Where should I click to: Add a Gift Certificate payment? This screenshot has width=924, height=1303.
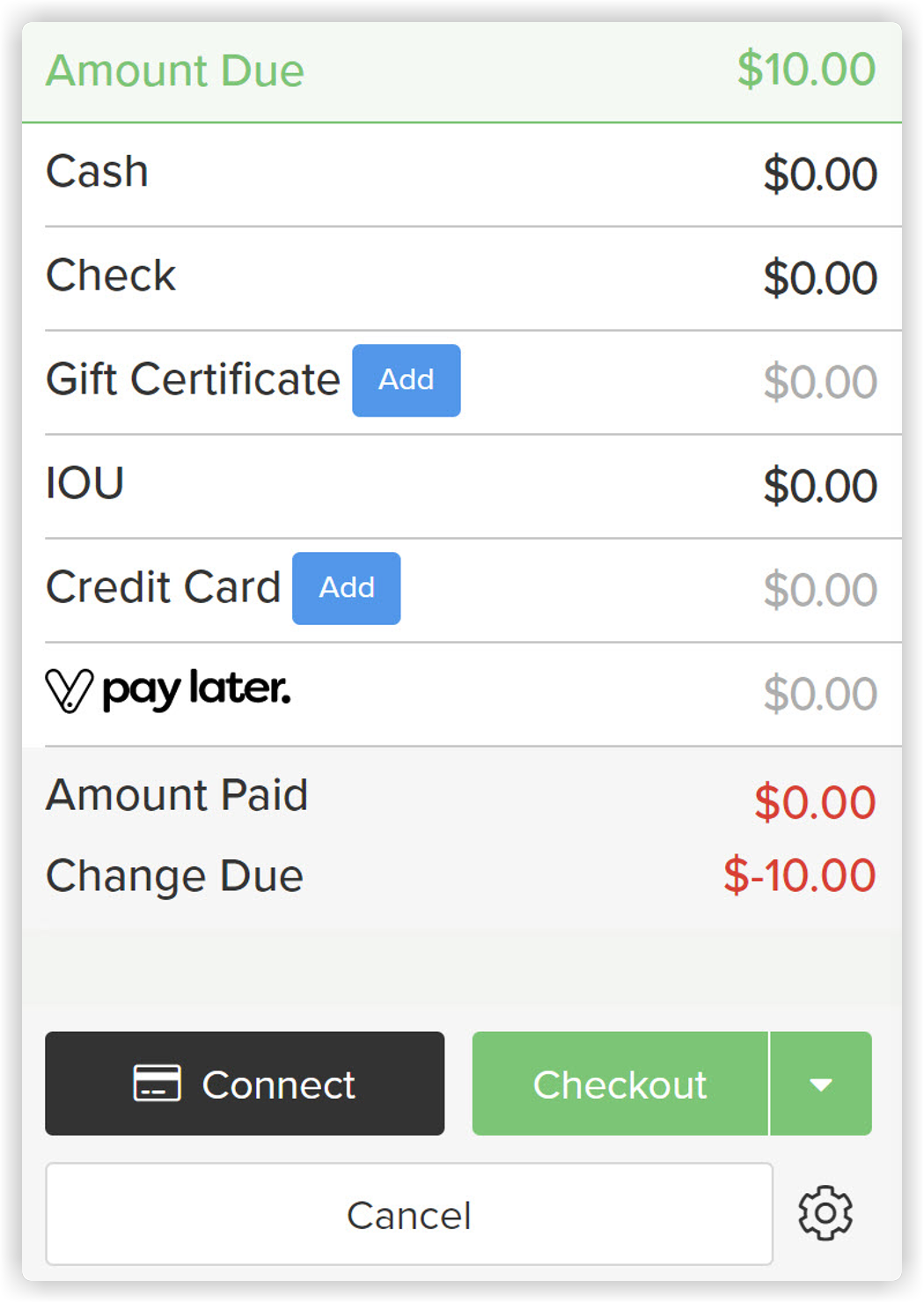[406, 379]
